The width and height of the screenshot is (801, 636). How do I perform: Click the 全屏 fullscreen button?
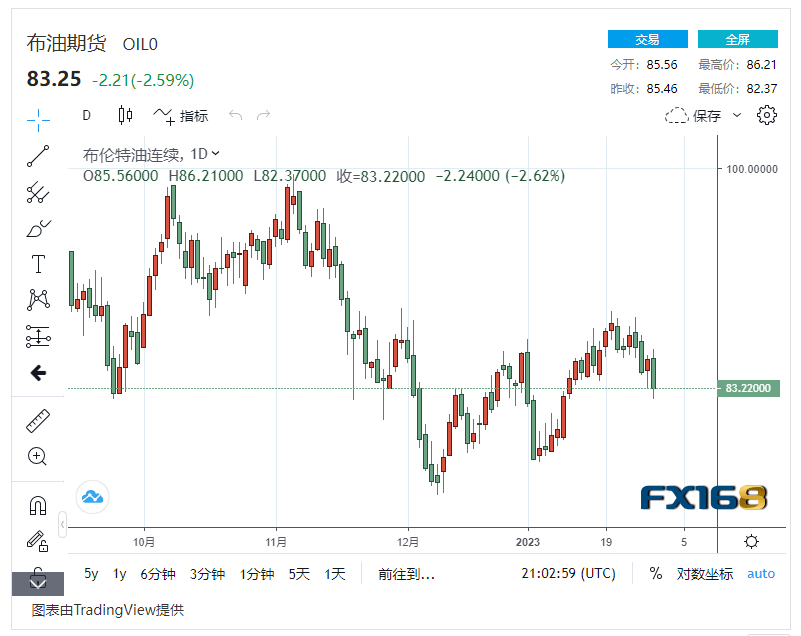point(738,38)
